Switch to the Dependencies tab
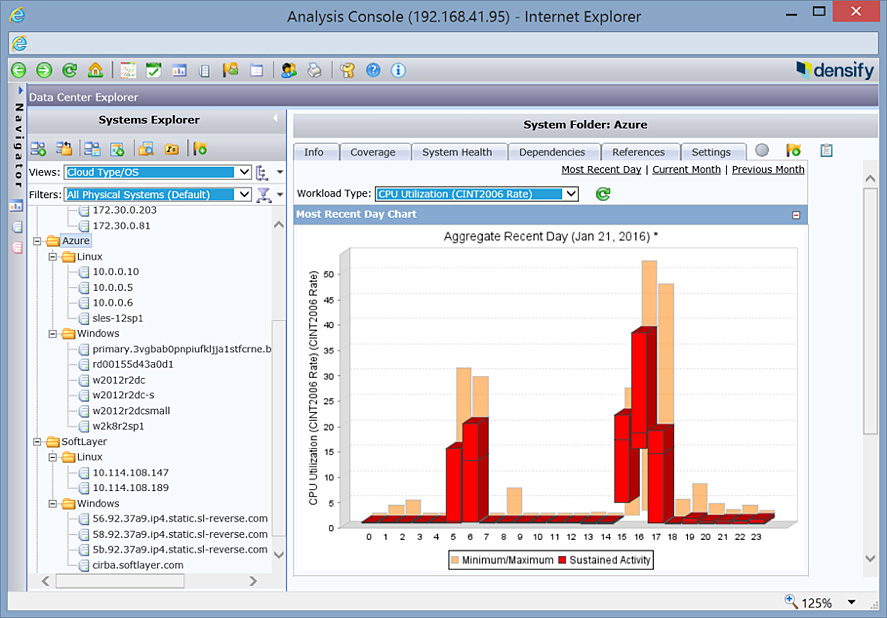 point(552,152)
